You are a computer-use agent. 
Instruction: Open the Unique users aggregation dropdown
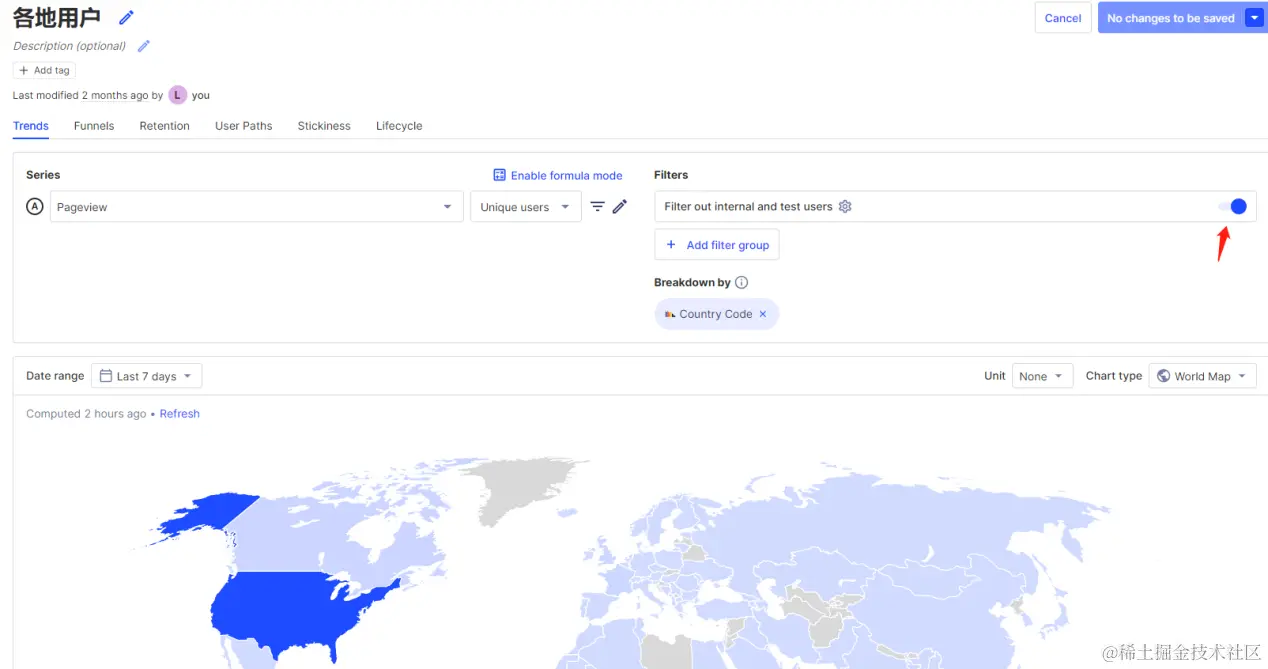click(x=526, y=207)
